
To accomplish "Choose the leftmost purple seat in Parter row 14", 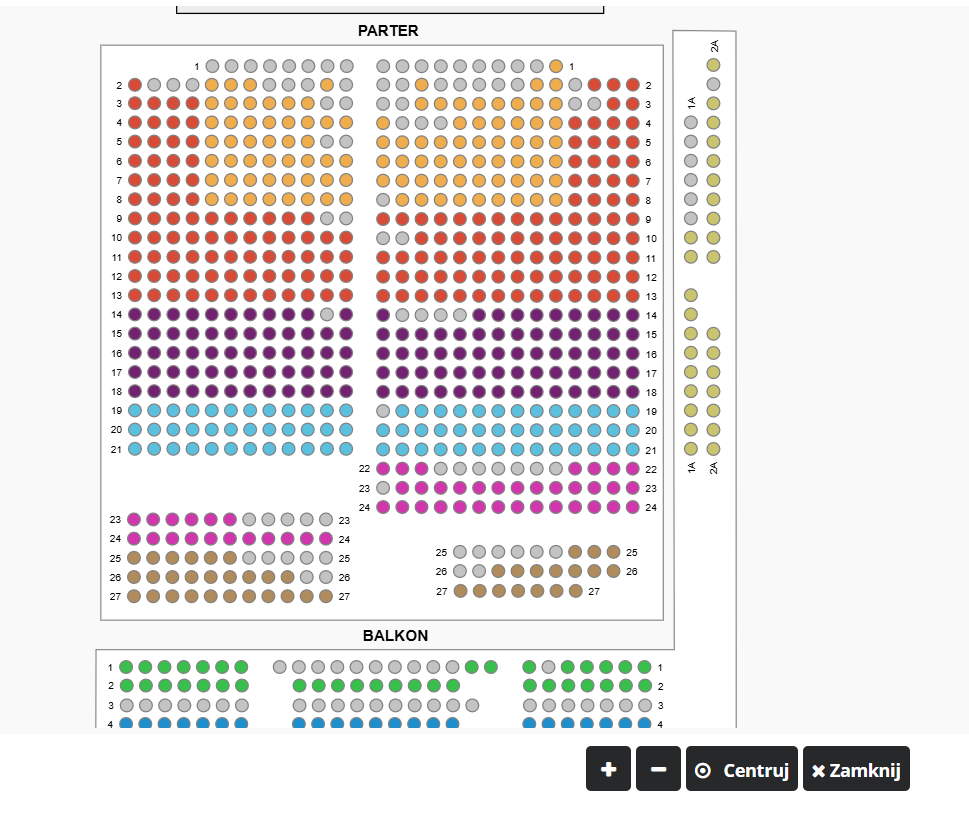I will [135, 314].
